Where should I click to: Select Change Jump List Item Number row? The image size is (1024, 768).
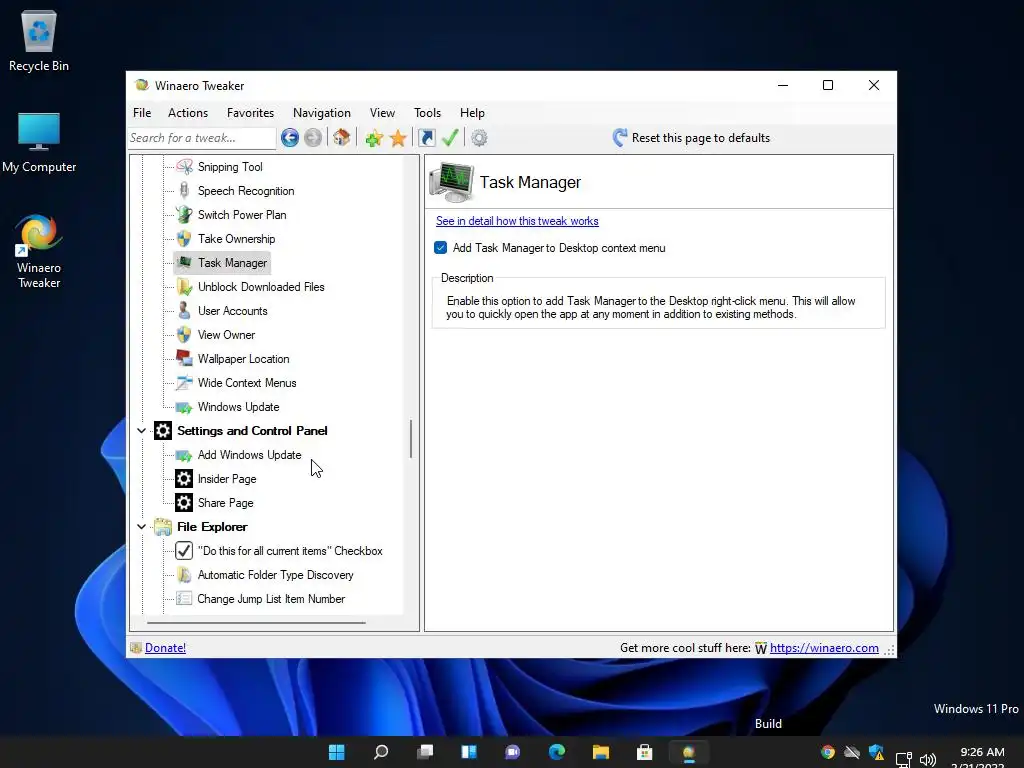tap(271, 598)
